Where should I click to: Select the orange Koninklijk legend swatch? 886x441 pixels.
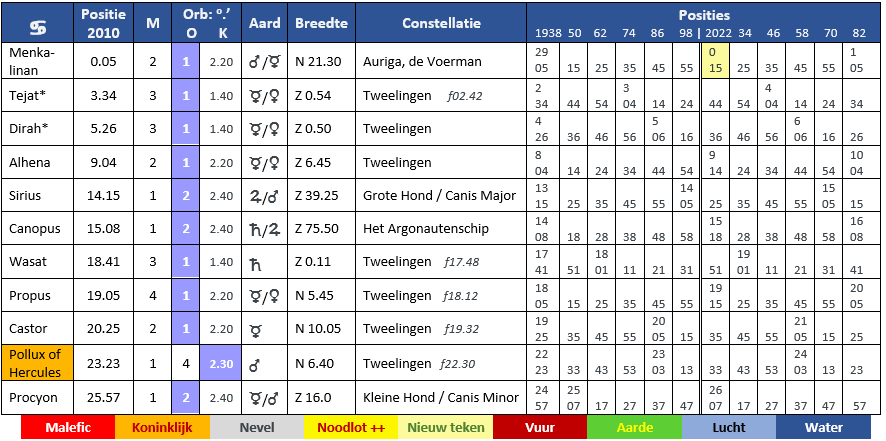(162, 427)
